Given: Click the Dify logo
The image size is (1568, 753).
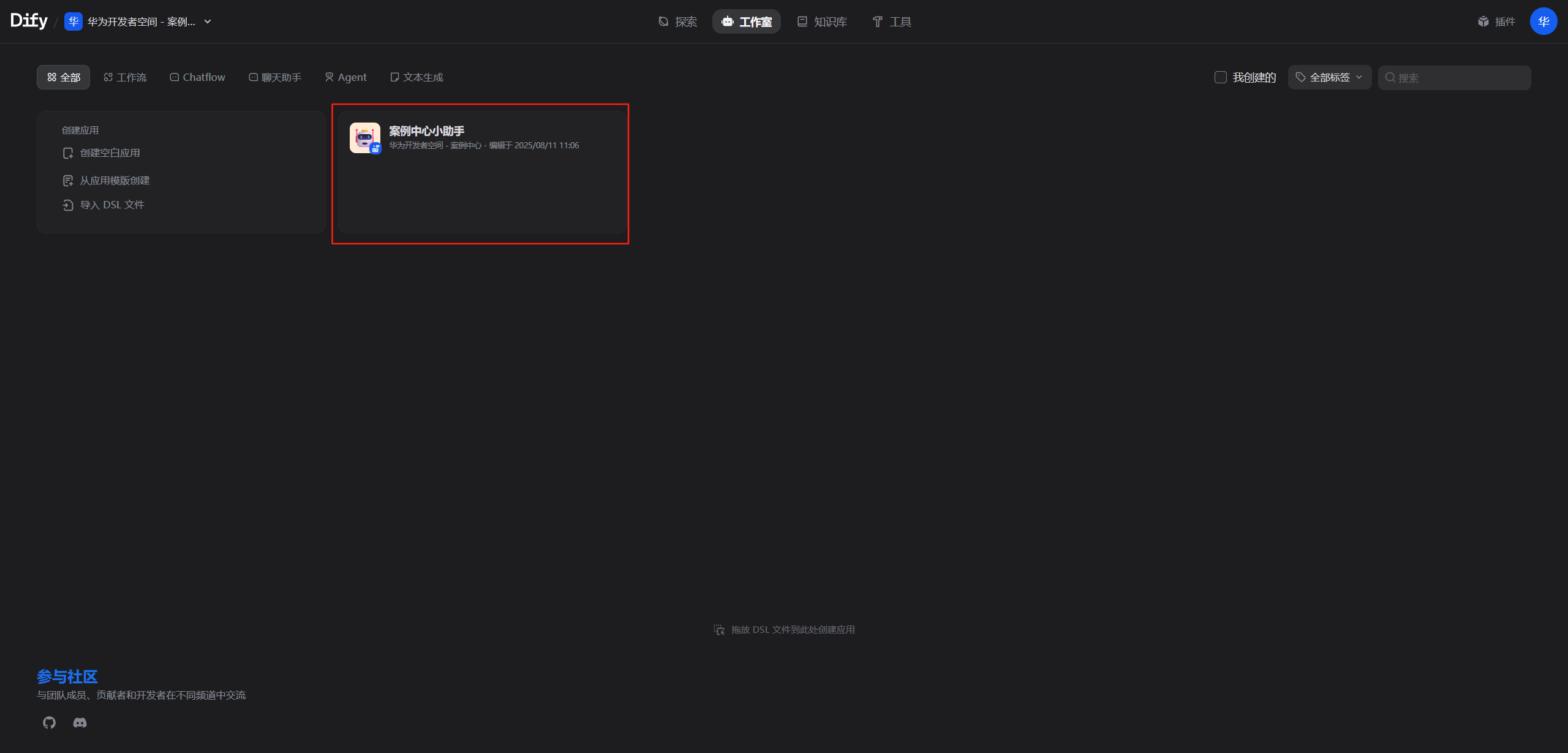Looking at the screenshot, I should [29, 21].
